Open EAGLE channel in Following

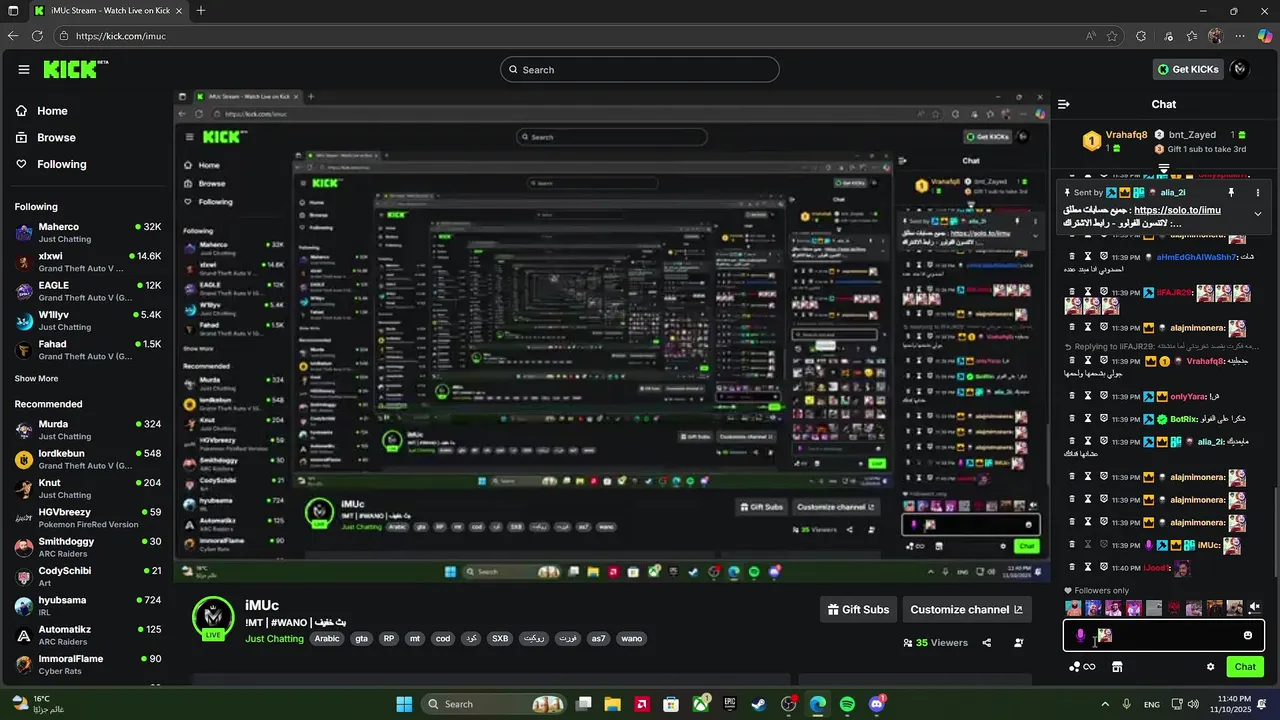(87, 291)
